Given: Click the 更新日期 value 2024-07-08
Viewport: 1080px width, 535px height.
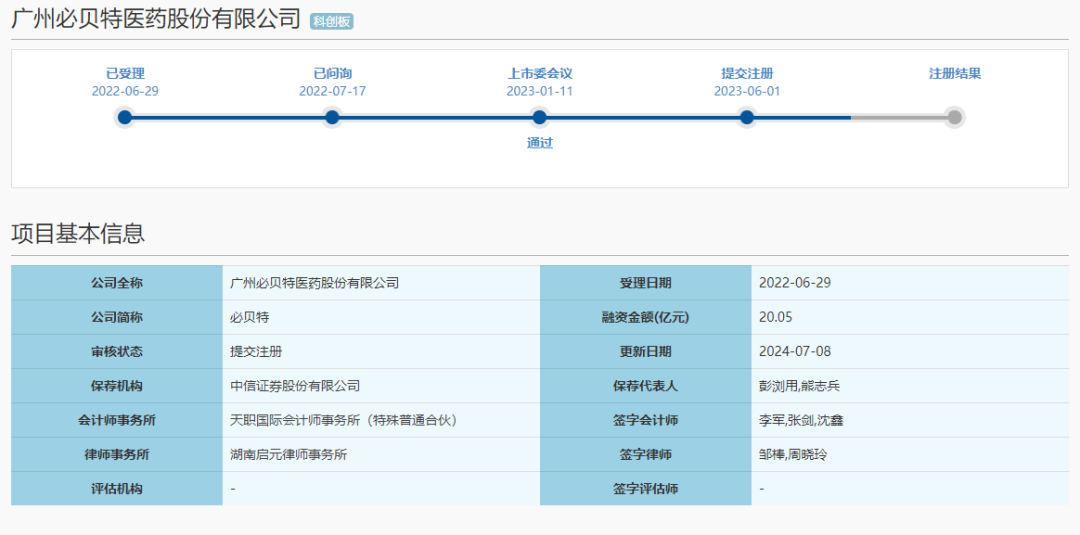Looking at the screenshot, I should (795, 352).
